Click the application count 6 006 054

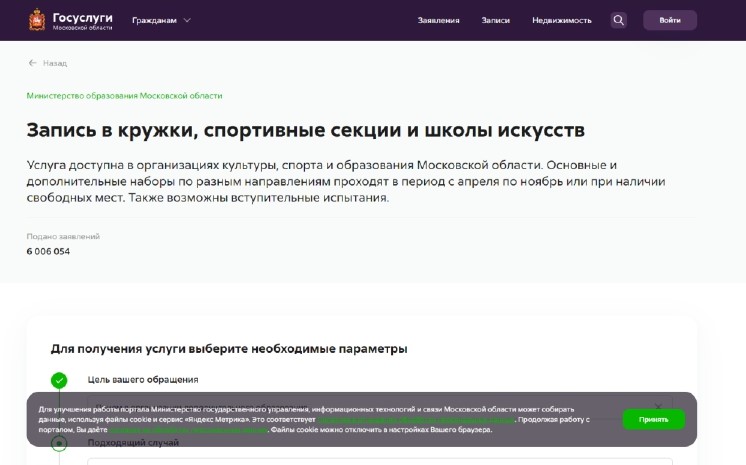pyautogui.click(x=48, y=251)
